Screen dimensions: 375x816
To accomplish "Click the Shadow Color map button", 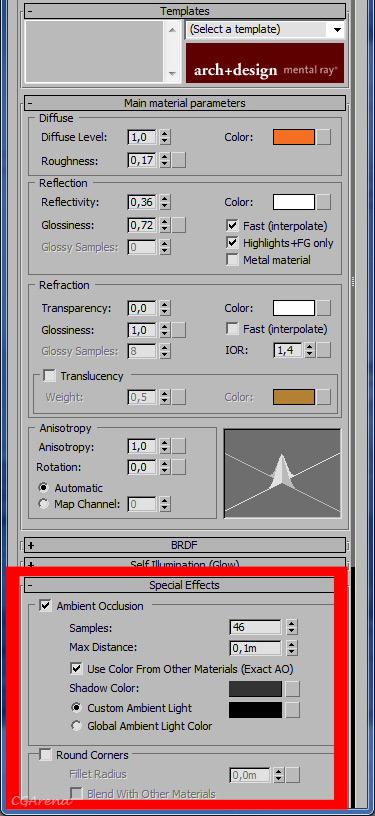I will [x=293, y=688].
